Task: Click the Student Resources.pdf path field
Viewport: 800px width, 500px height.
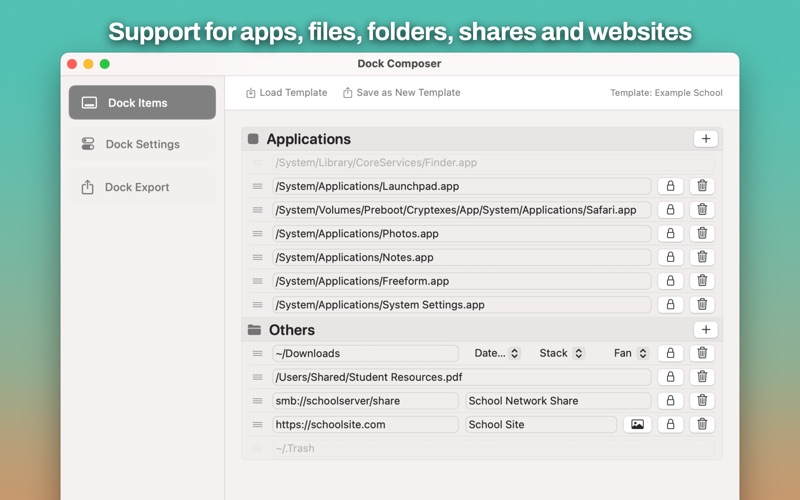Action: [462, 377]
